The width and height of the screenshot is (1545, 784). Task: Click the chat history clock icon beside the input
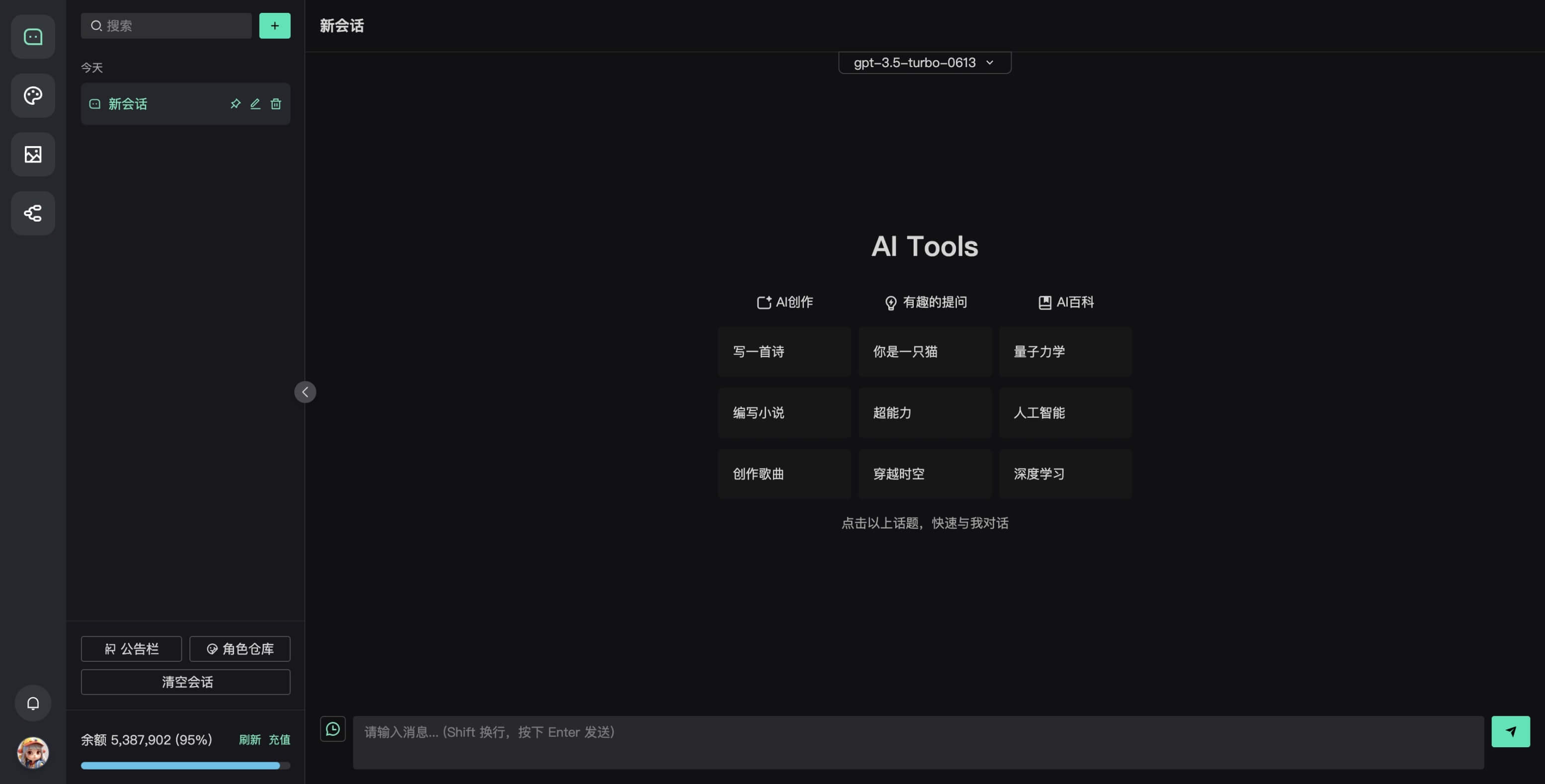(333, 729)
